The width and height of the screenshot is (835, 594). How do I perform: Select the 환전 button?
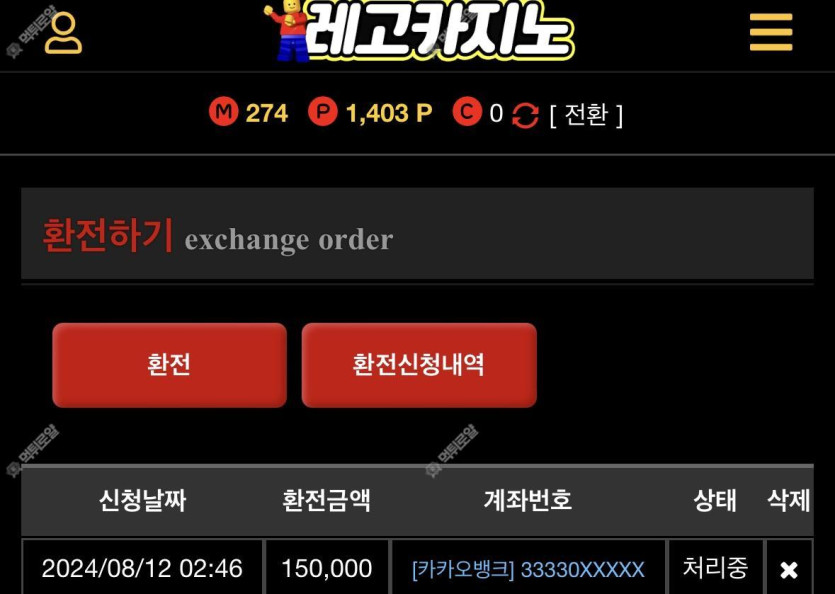click(x=169, y=365)
